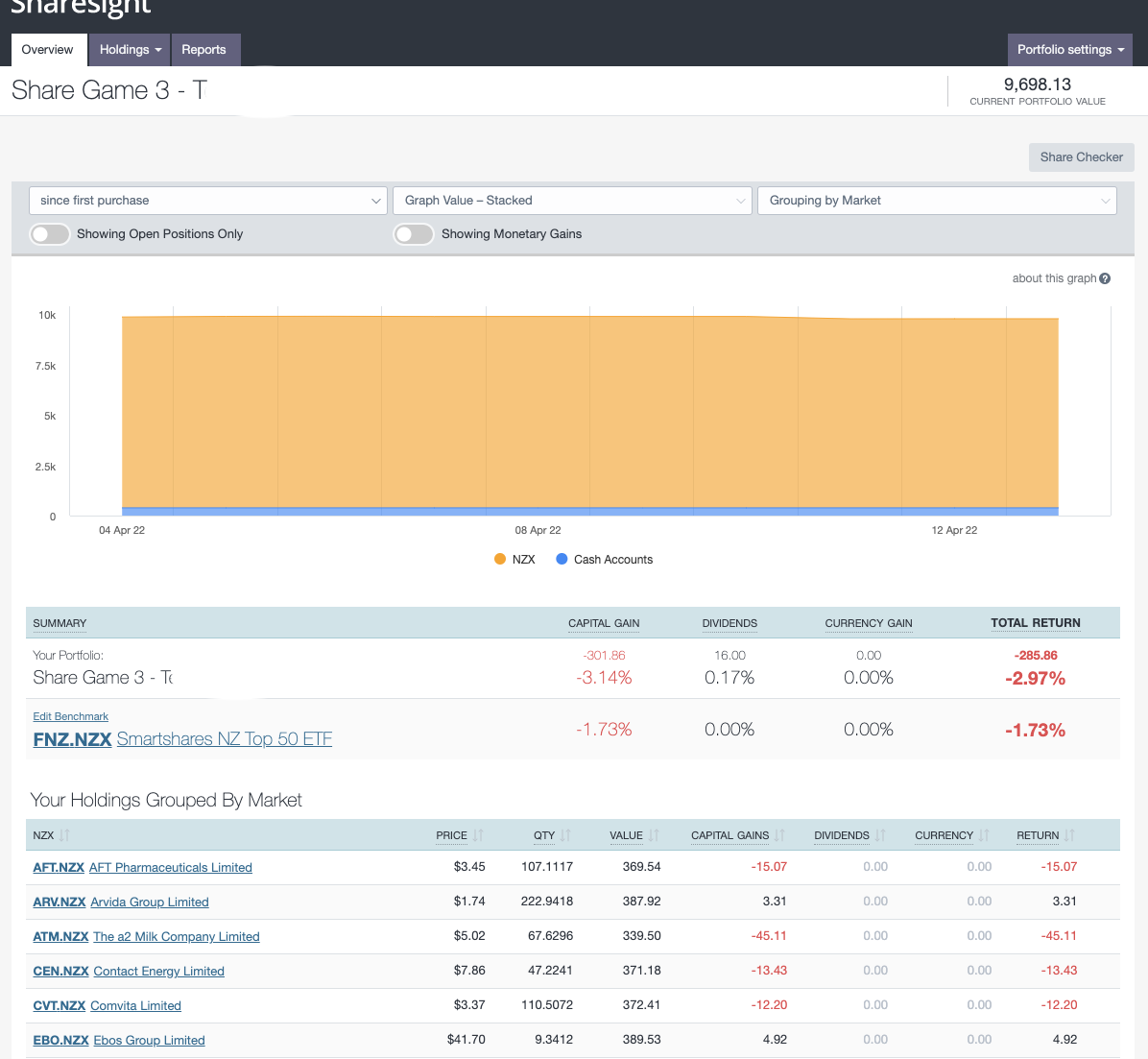Sort by the RETURN column sort icon
The height and width of the screenshot is (1059, 1148).
(1069, 835)
